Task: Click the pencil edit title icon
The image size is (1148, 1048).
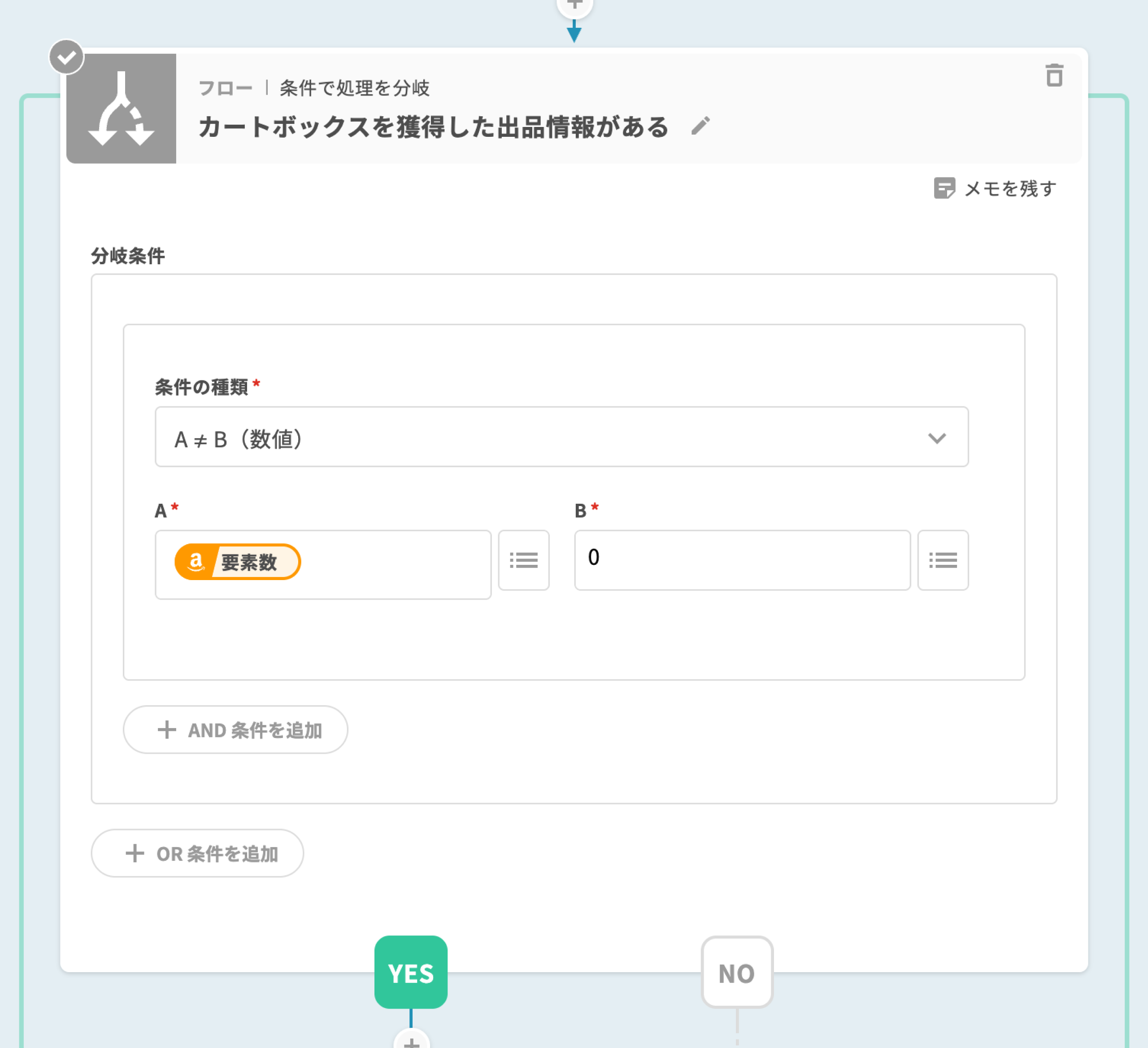Action: [700, 126]
